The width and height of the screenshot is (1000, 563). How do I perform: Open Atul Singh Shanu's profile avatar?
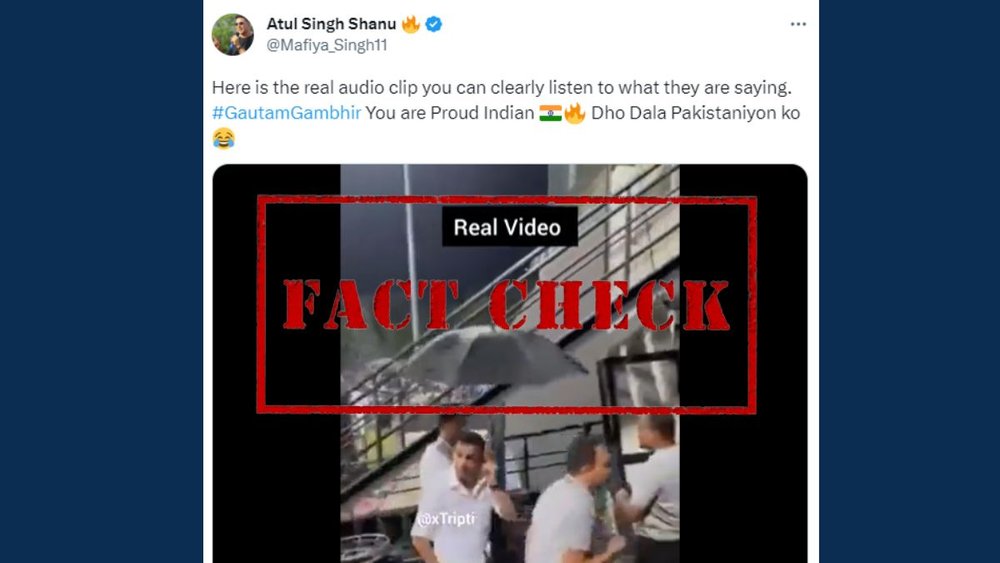click(232, 34)
